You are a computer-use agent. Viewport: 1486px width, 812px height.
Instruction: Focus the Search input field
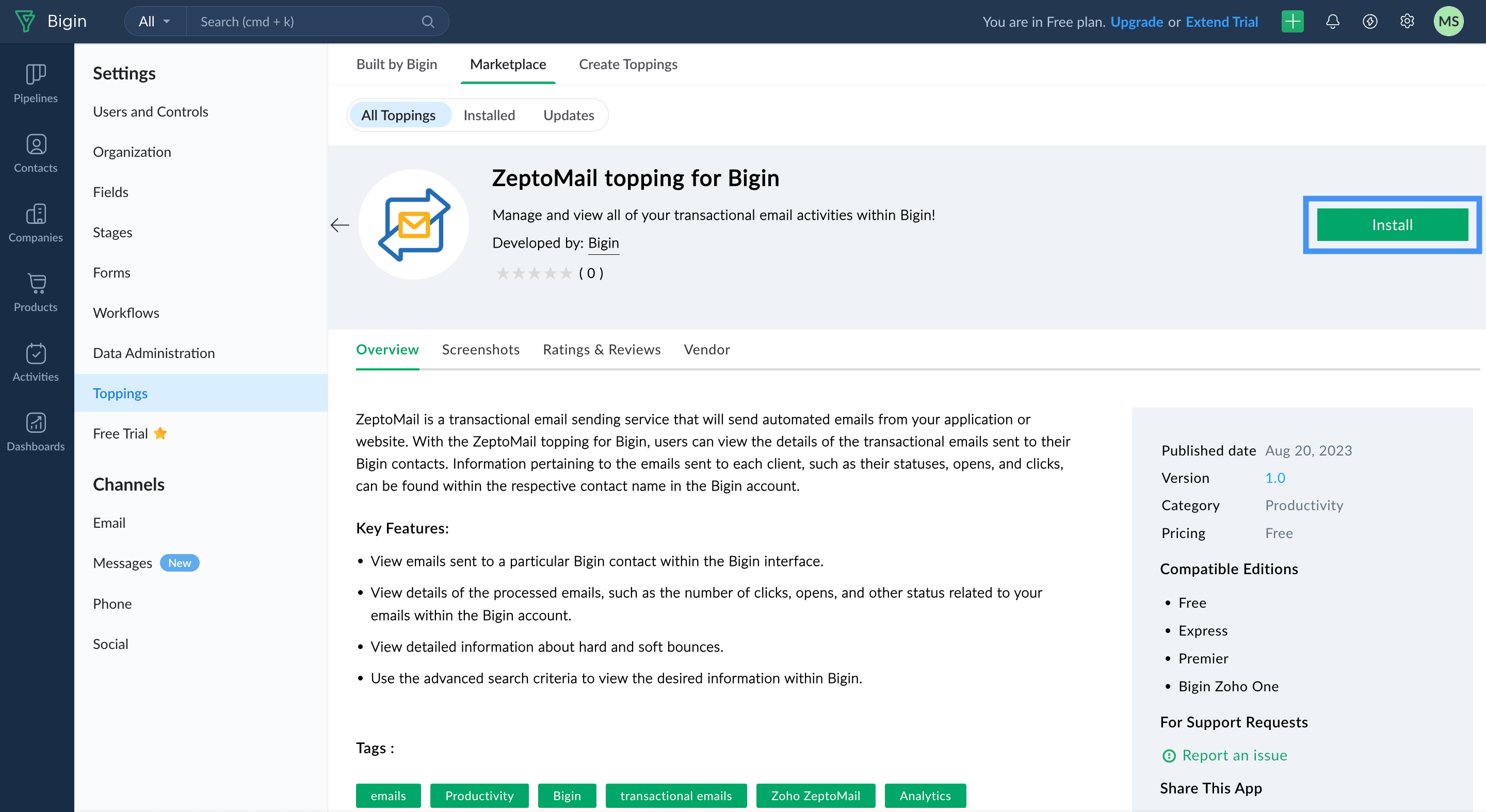pos(306,21)
